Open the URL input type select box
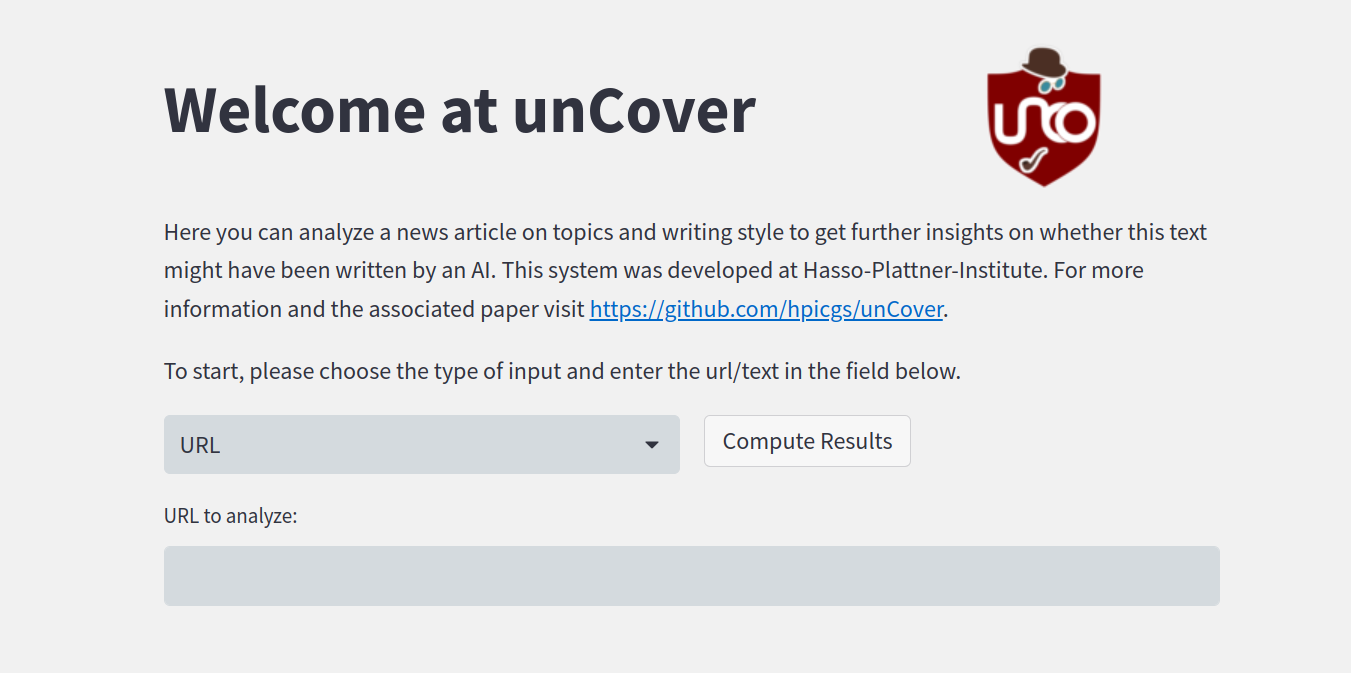The image size is (1351, 673). pos(422,445)
